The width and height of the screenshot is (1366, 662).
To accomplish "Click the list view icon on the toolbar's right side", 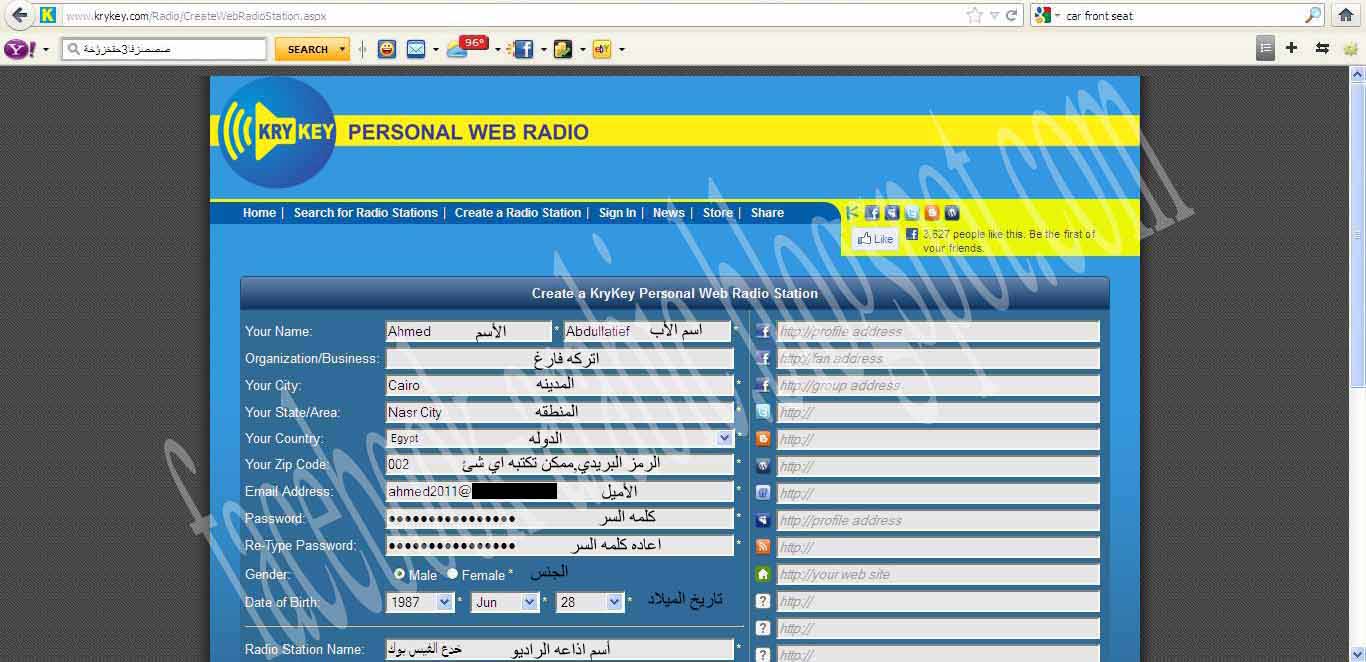I will [1265, 48].
